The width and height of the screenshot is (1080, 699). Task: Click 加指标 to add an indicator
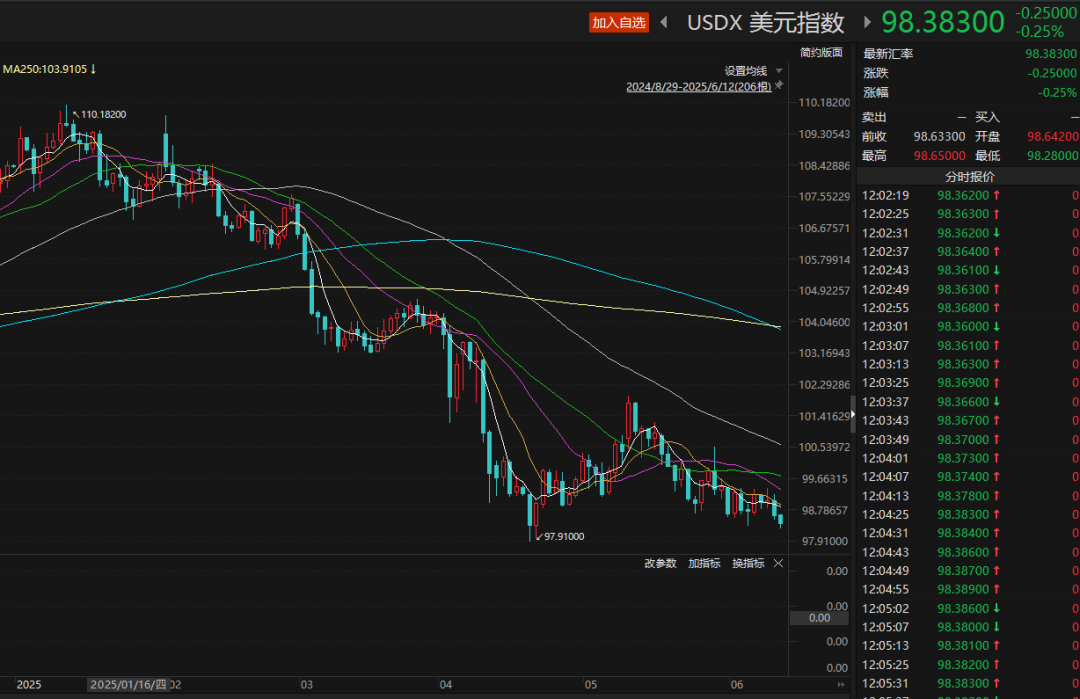point(704,563)
